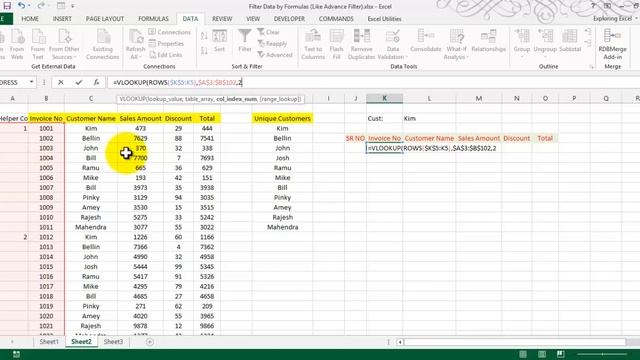
Task: Click Relationships
Action: tap(489, 41)
